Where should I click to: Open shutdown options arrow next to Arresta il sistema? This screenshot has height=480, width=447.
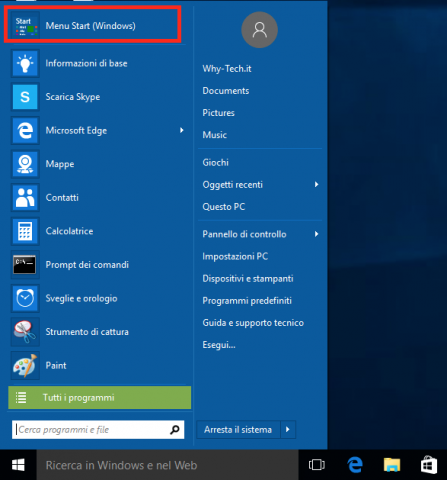click(x=288, y=430)
